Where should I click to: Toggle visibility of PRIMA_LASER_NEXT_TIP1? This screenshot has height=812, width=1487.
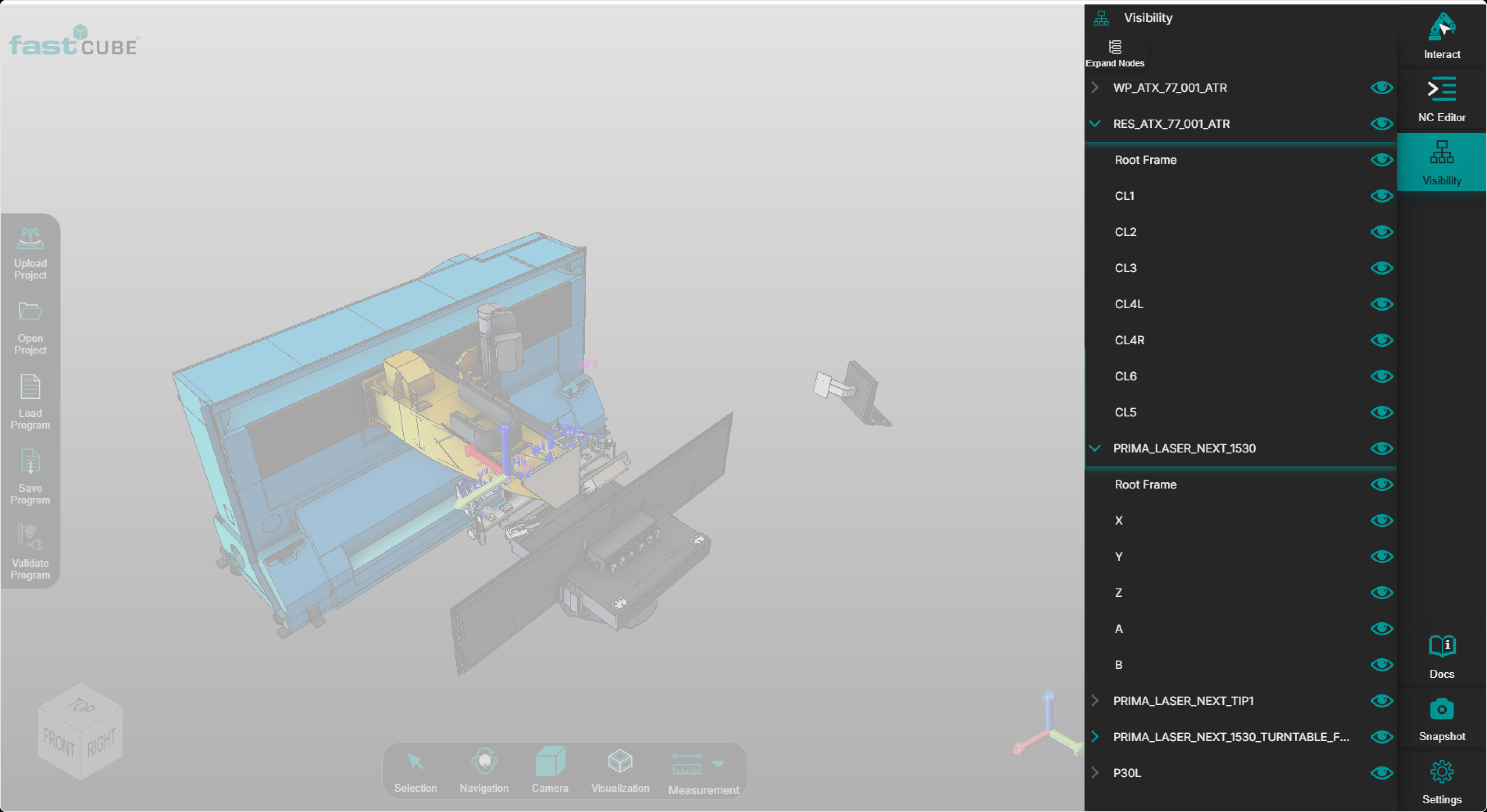(x=1381, y=701)
